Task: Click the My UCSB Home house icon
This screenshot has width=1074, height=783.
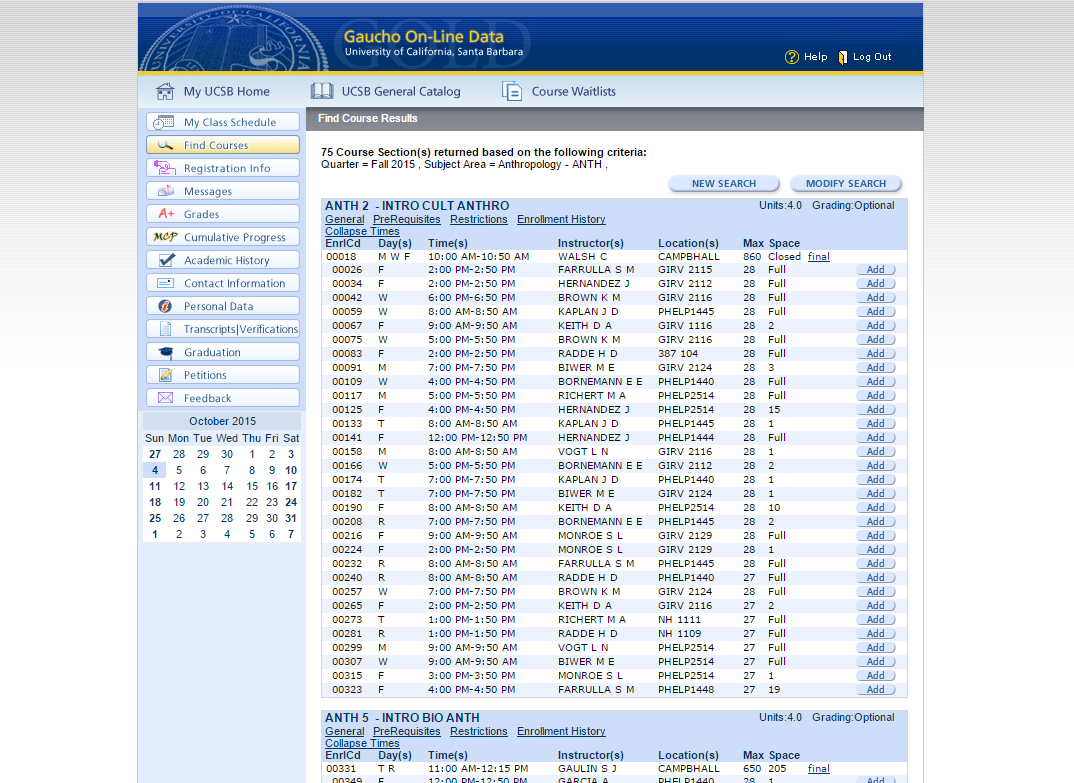Action: pos(165,91)
